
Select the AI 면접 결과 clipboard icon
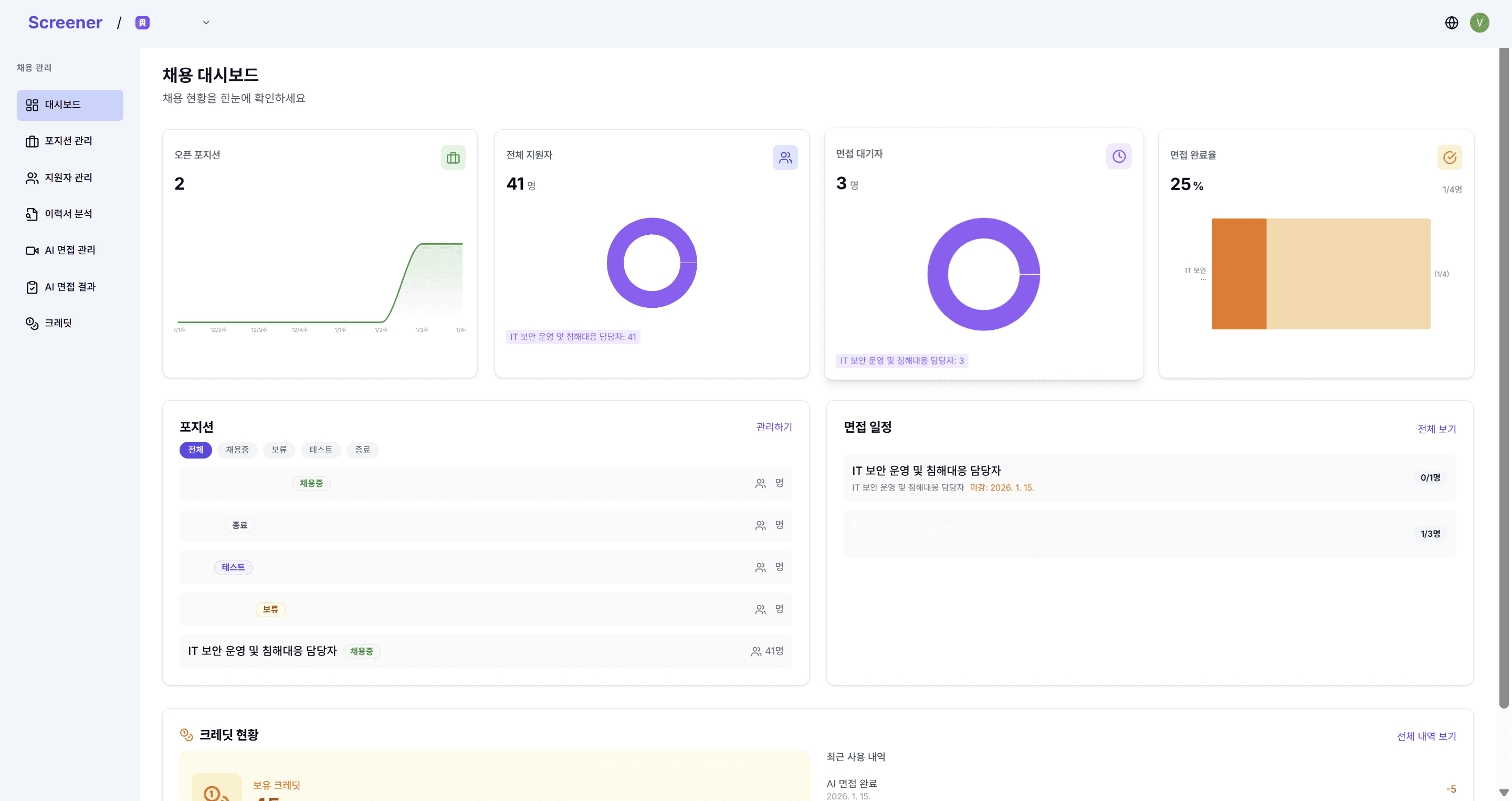[32, 286]
